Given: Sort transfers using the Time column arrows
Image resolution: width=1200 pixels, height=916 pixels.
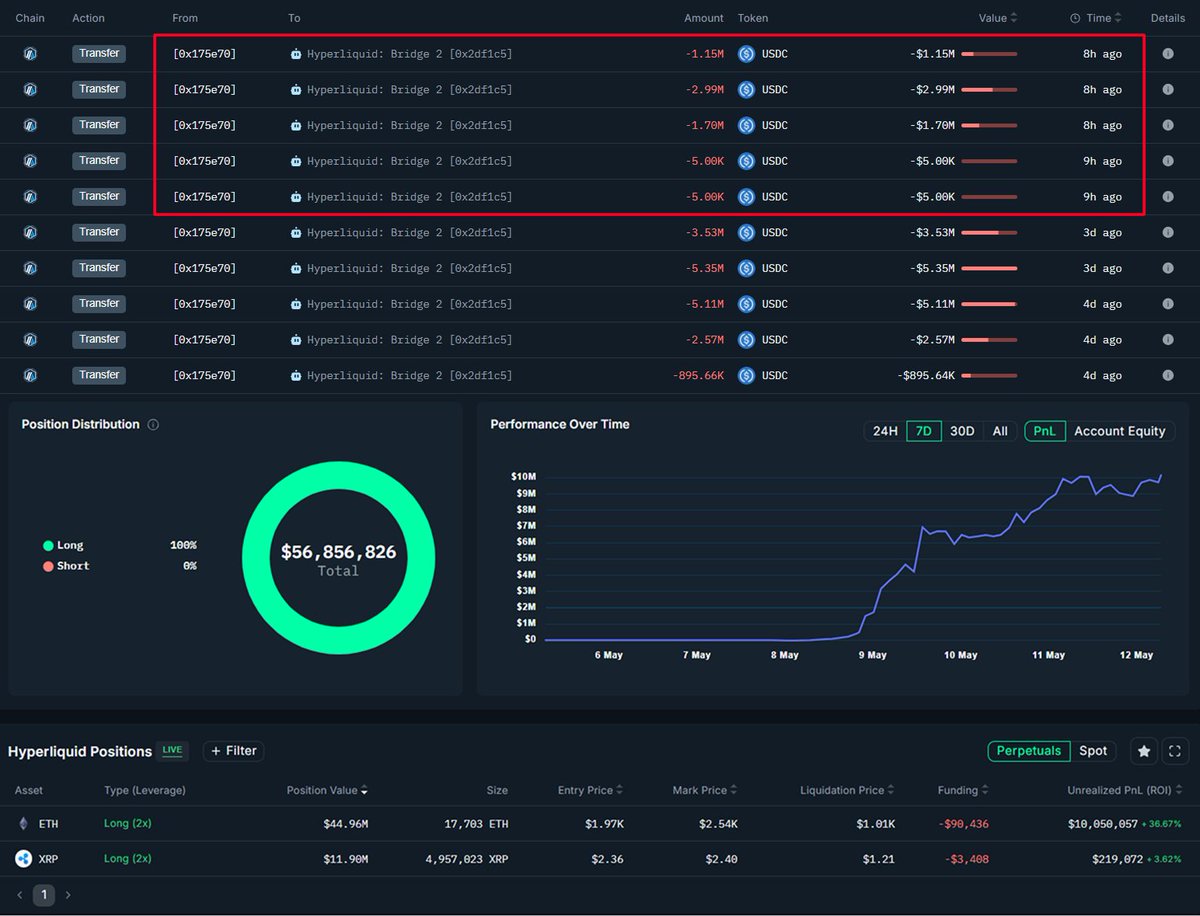Looking at the screenshot, I should click(x=1118, y=17).
